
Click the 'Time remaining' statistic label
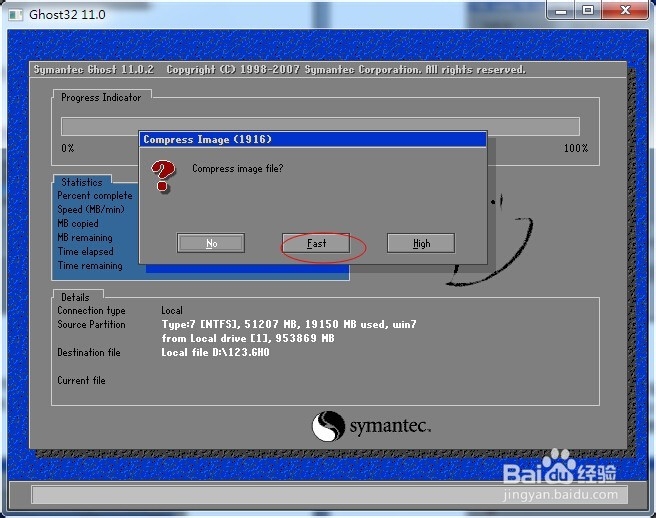coord(90,265)
